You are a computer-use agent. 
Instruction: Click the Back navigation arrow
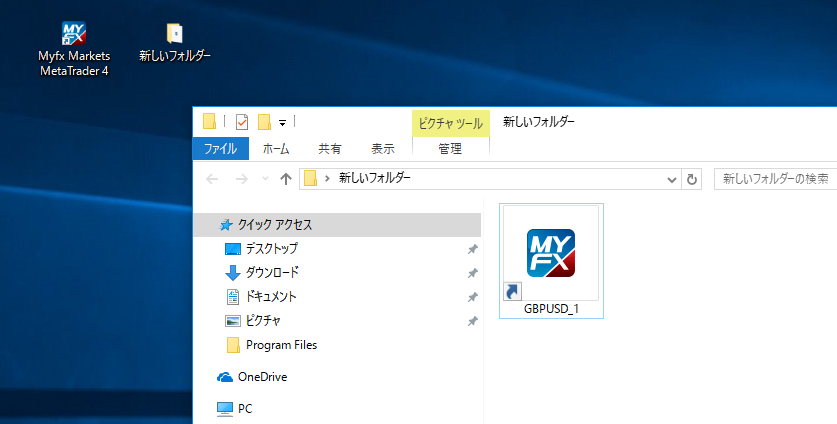[x=212, y=179]
